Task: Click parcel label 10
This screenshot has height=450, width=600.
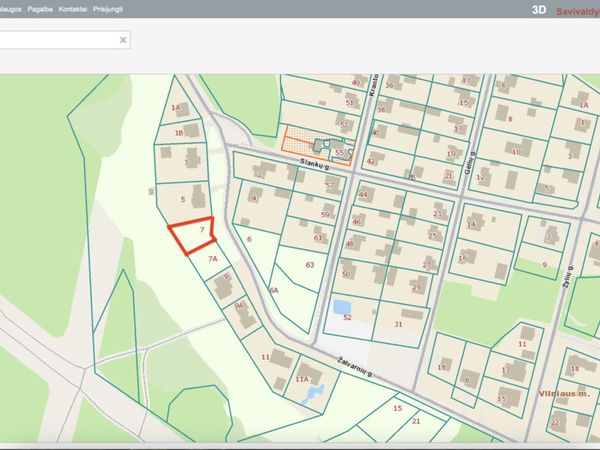Action: [x=516, y=152]
